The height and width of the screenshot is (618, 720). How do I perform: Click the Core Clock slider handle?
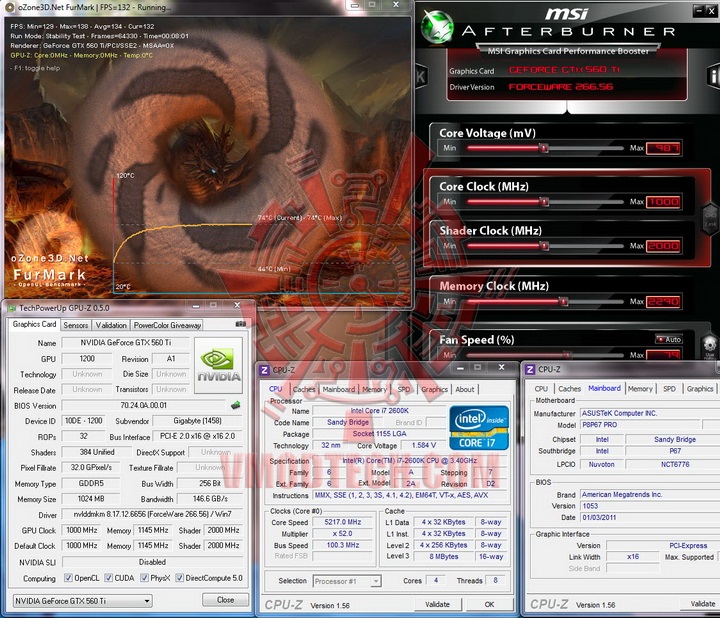544,202
